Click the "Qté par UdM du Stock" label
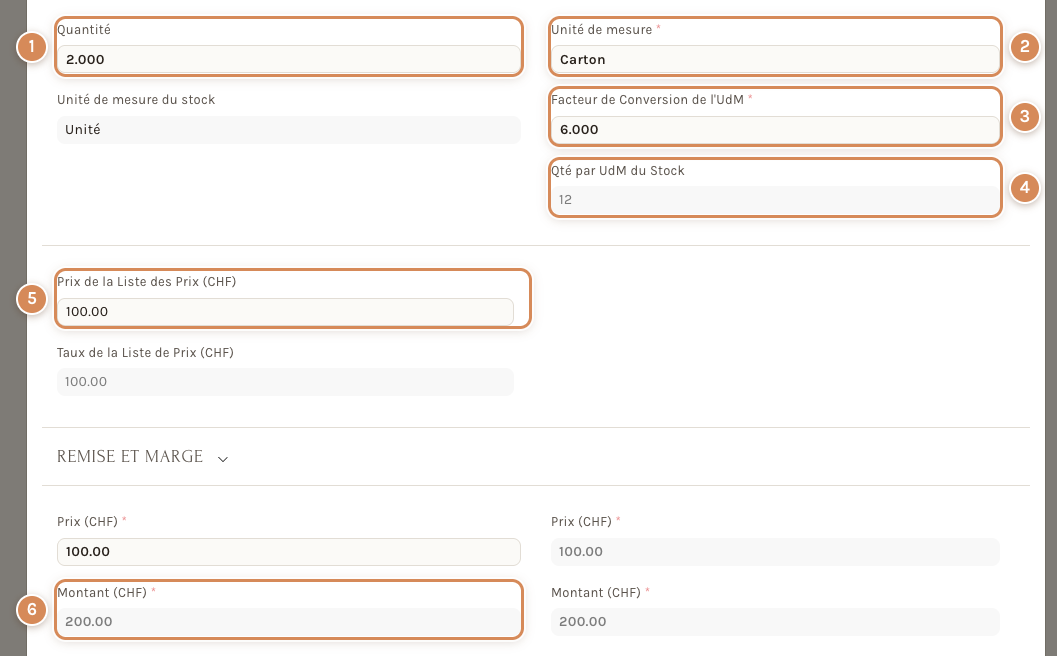This screenshot has width=1057, height=656. tap(617, 171)
